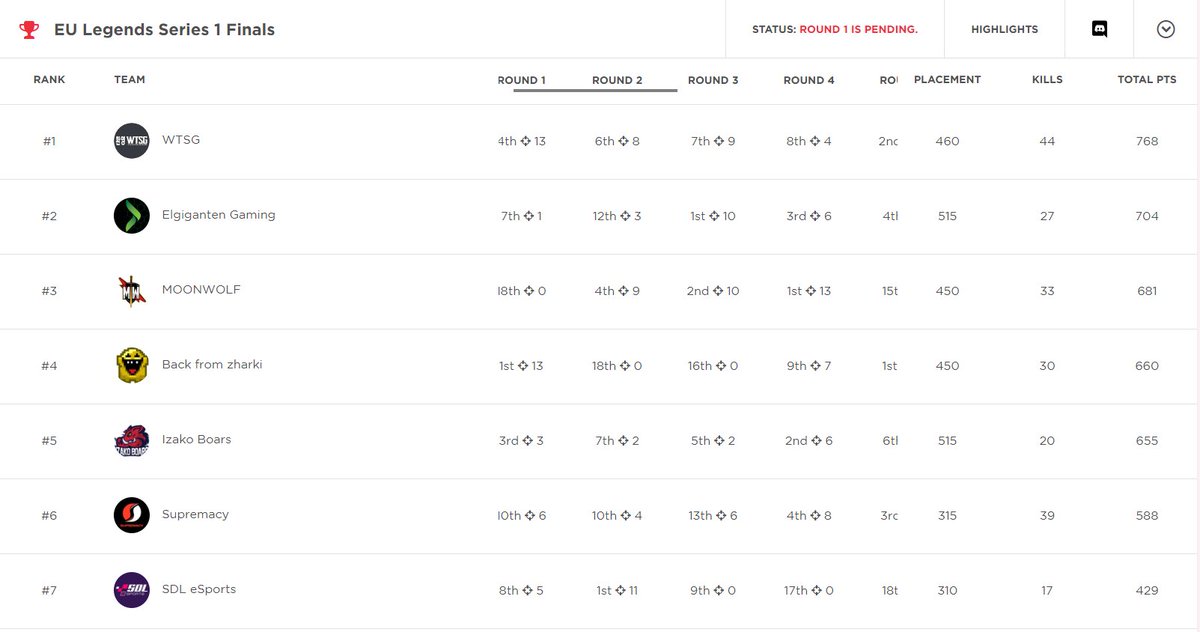This screenshot has width=1200, height=632.
Task: Select the WTSG team name
Action: coord(181,139)
